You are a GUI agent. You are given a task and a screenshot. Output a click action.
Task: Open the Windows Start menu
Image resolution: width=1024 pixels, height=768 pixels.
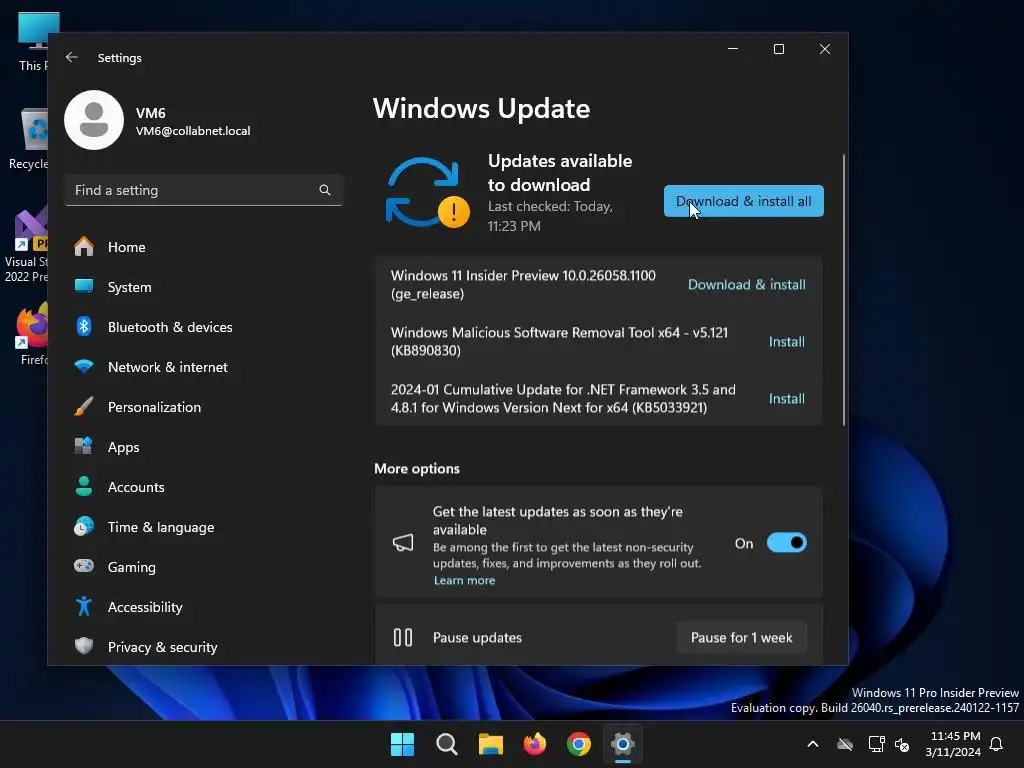[402, 744]
